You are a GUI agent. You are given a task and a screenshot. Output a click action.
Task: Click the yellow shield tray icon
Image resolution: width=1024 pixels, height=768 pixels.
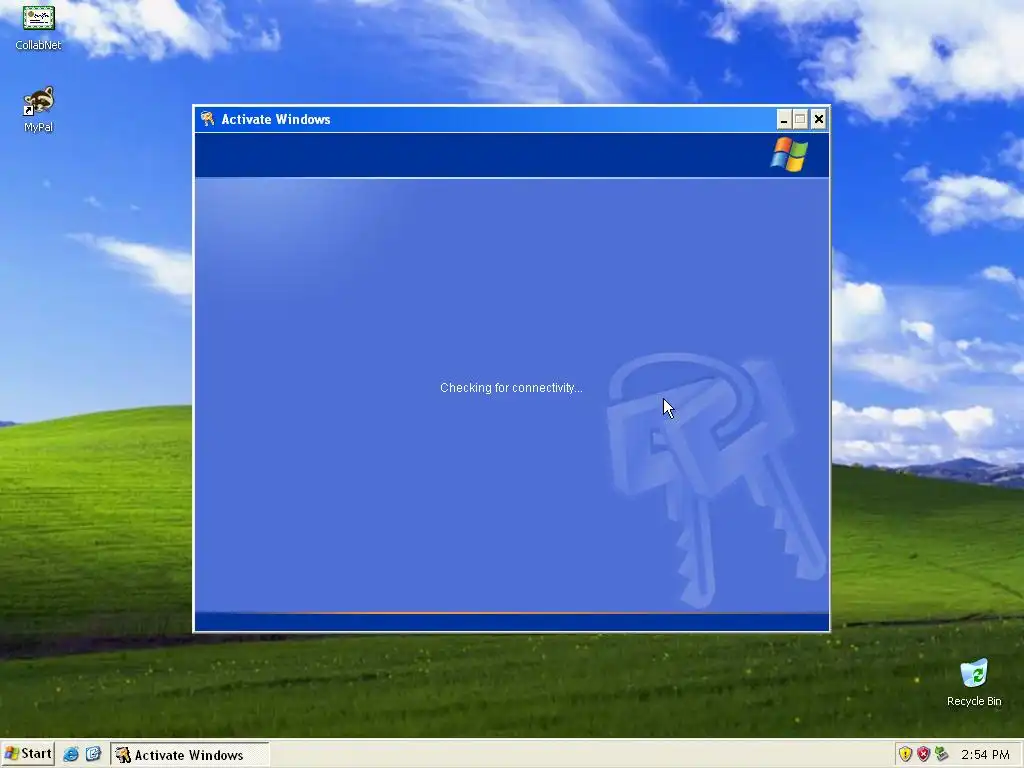(x=905, y=754)
